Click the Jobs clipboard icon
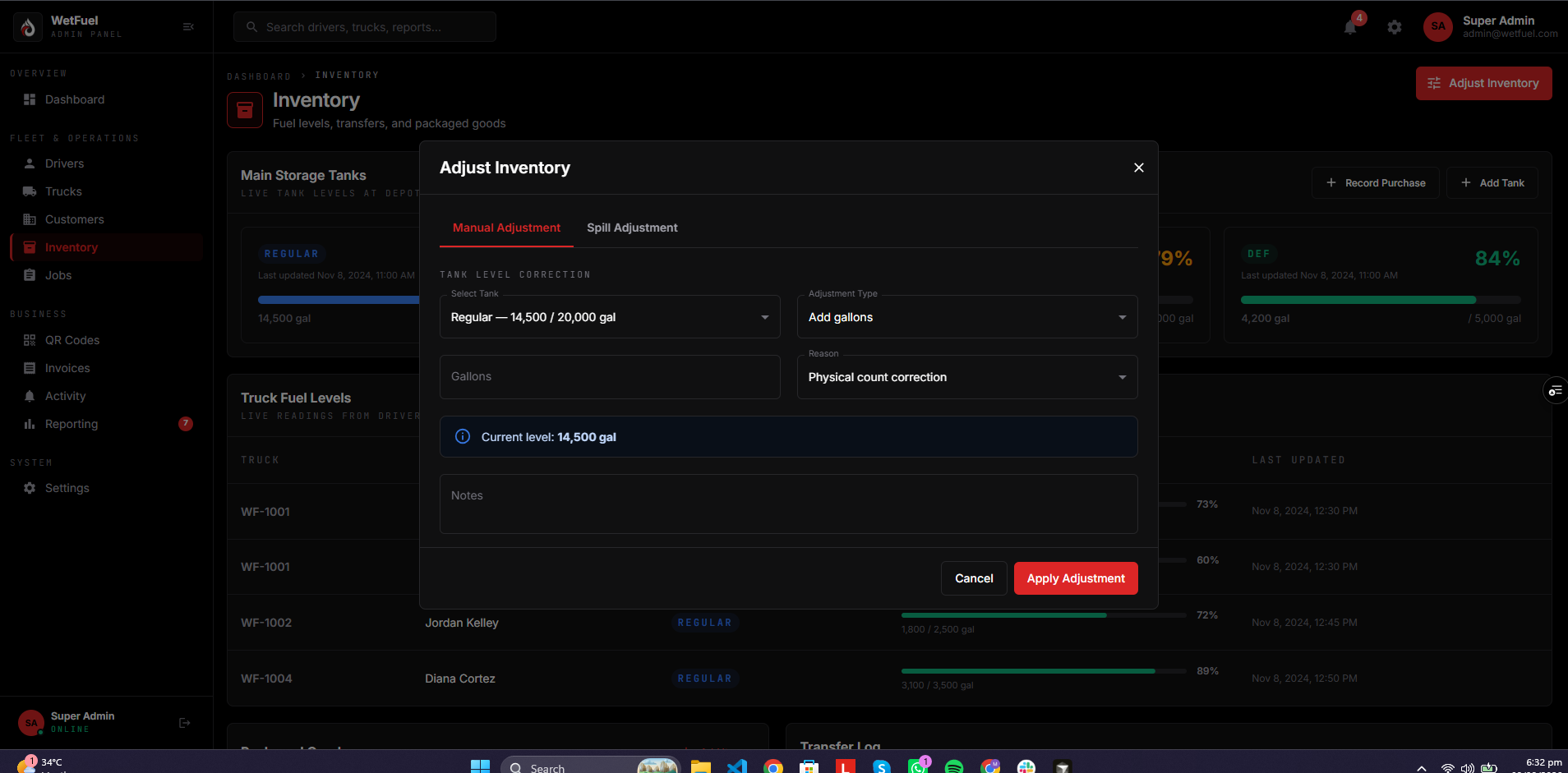This screenshot has width=1568, height=773. pyautogui.click(x=30, y=275)
